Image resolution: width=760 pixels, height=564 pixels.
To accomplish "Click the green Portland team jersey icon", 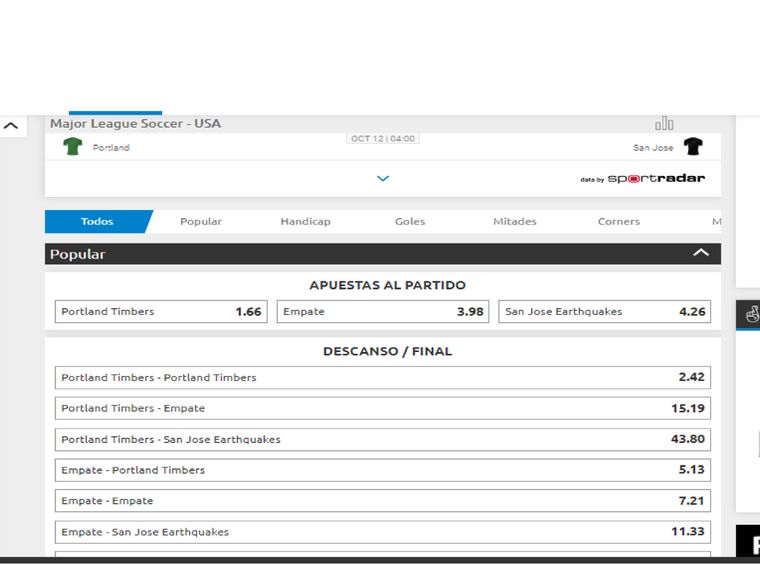I will click(x=73, y=146).
